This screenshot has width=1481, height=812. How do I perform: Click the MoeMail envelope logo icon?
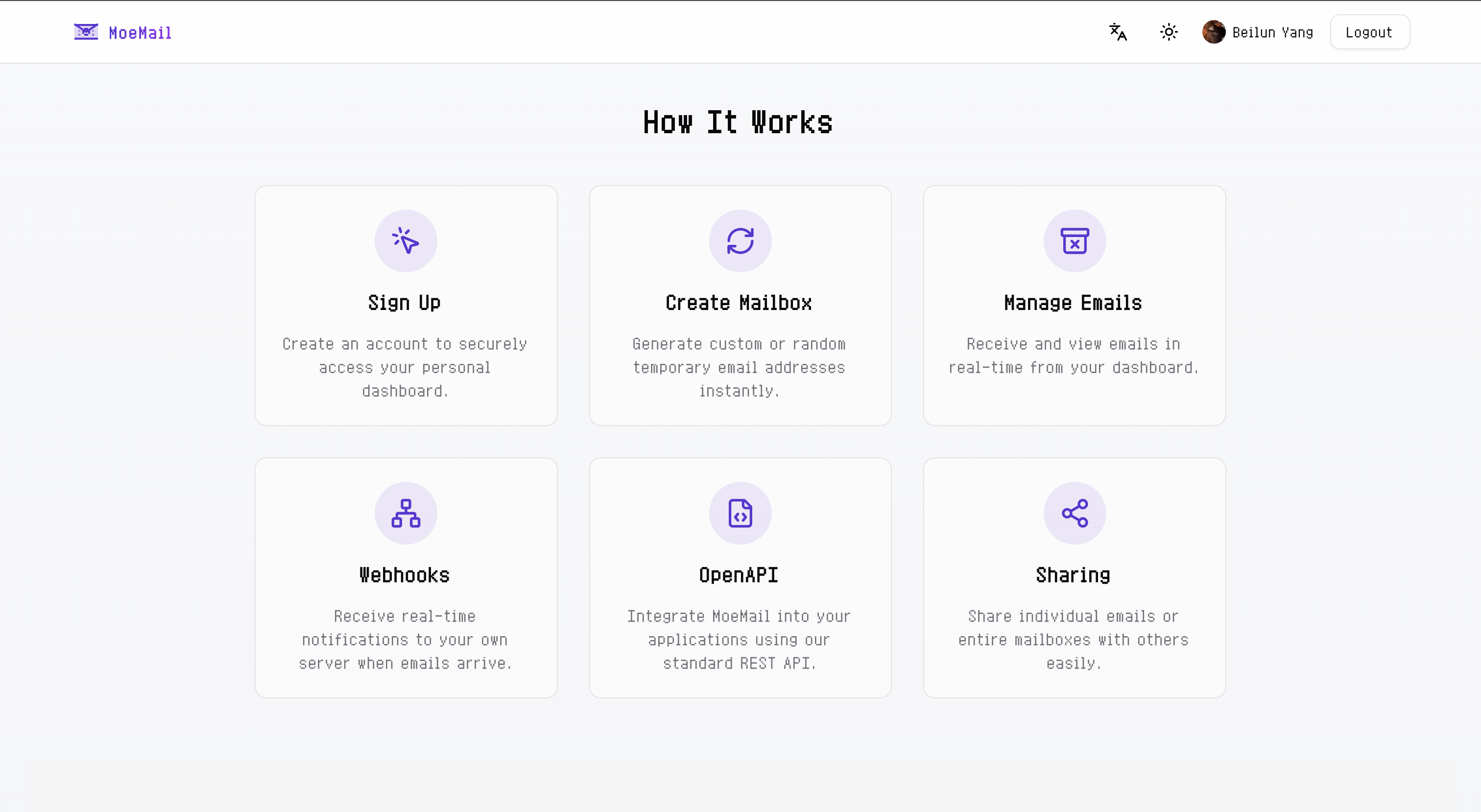[x=86, y=32]
